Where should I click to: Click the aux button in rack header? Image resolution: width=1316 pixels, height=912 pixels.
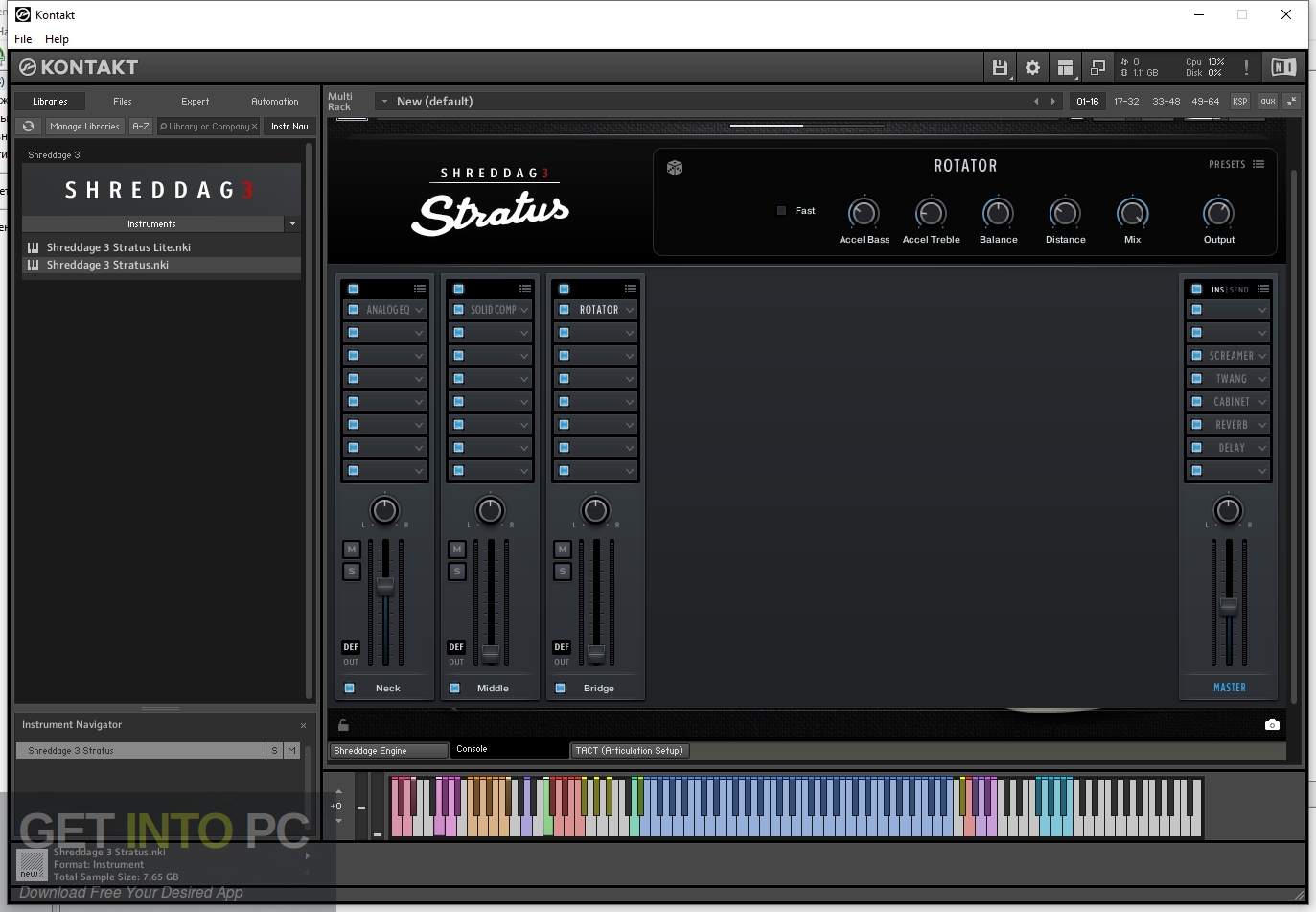pos(1268,101)
